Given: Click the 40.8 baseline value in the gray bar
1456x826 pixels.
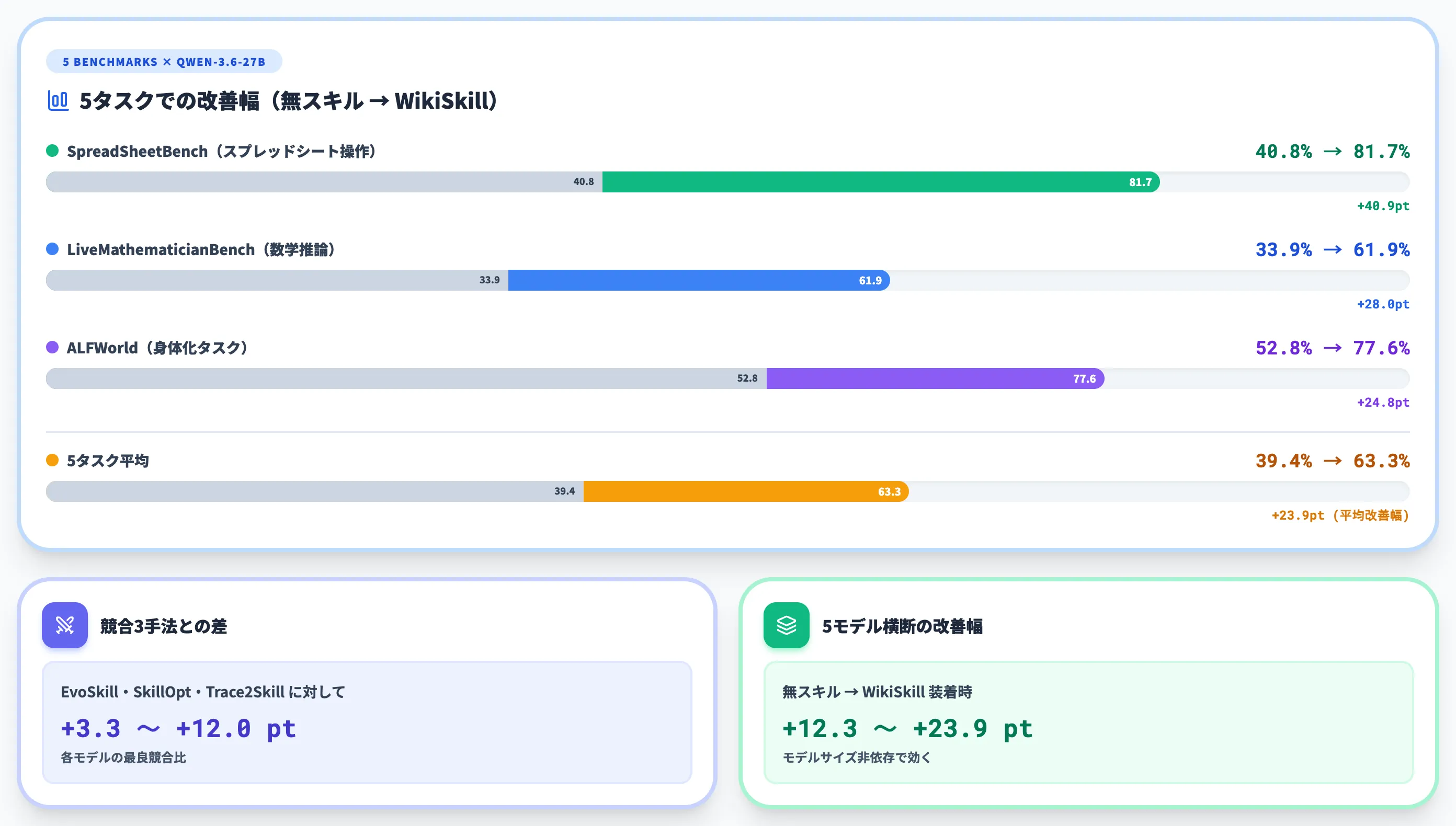Looking at the screenshot, I should 583,181.
